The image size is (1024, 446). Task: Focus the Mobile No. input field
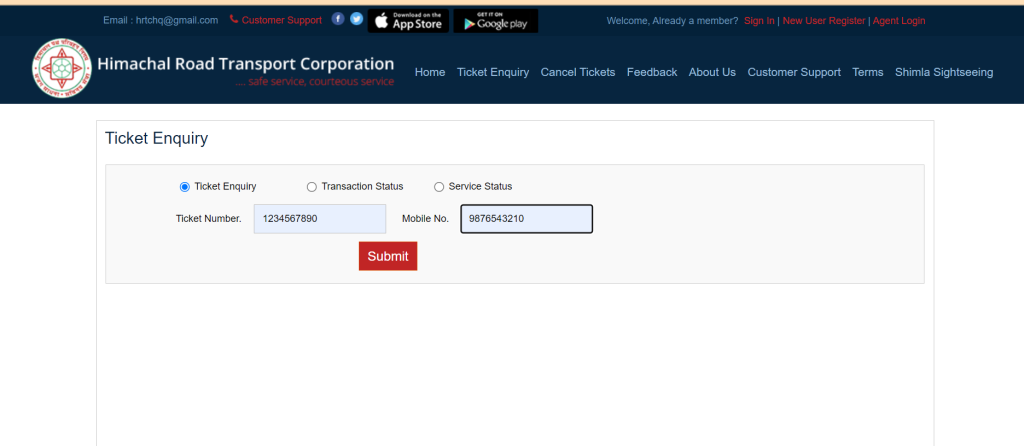coord(526,219)
